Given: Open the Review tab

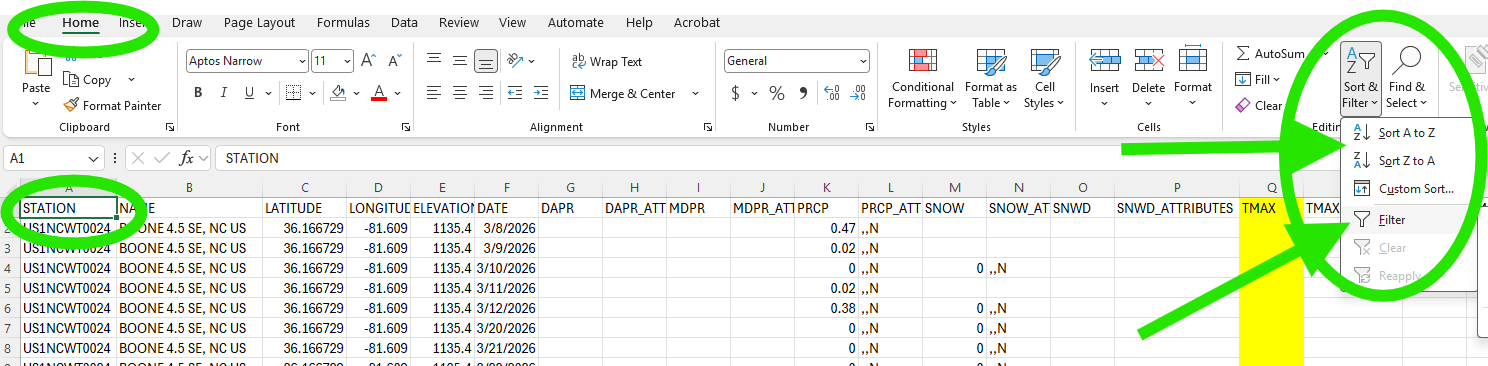Looking at the screenshot, I should point(459,22).
